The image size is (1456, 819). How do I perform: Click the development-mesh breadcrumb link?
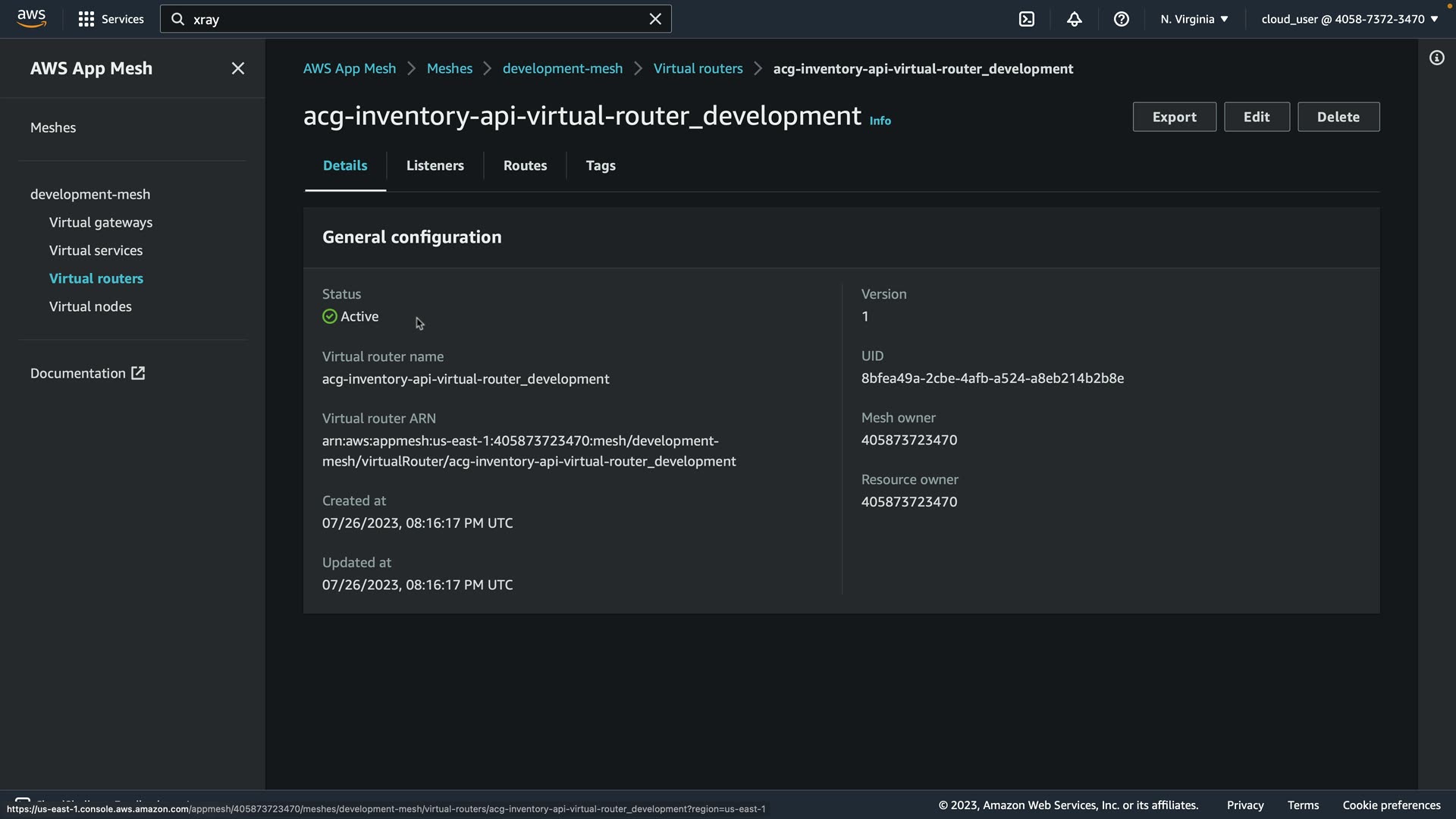[562, 68]
